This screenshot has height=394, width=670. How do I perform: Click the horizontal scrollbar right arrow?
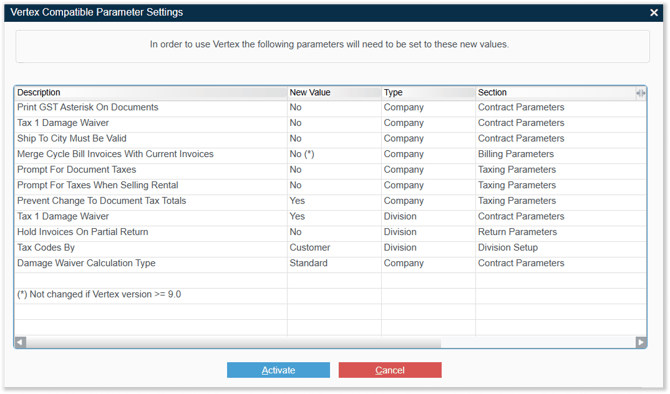(x=641, y=342)
